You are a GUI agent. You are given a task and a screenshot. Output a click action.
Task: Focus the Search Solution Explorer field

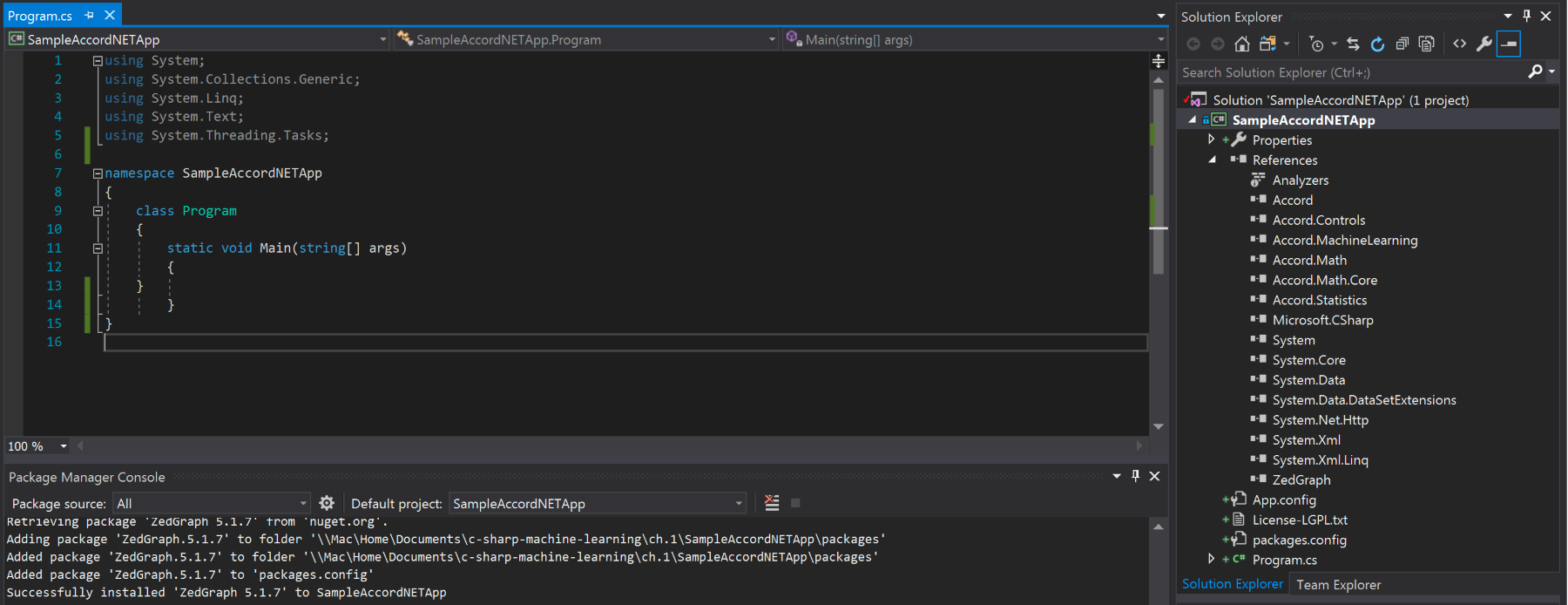coord(1353,72)
